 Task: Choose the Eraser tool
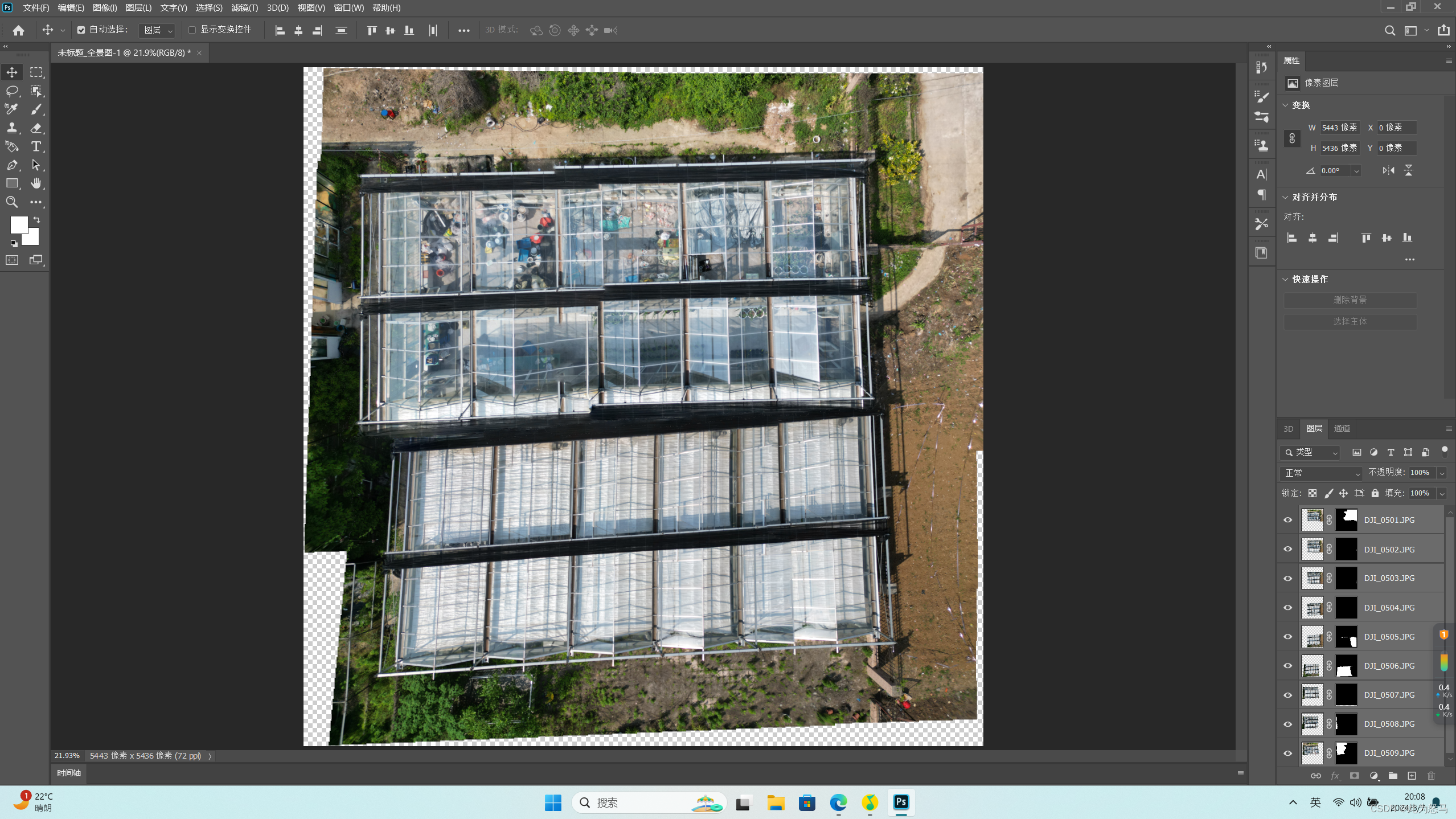36,128
